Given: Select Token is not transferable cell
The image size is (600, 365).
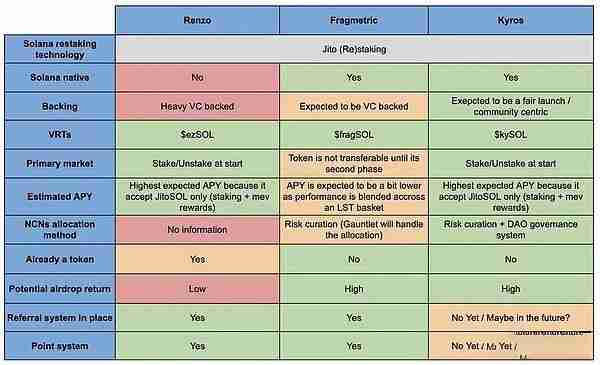Looking at the screenshot, I should (x=354, y=163).
